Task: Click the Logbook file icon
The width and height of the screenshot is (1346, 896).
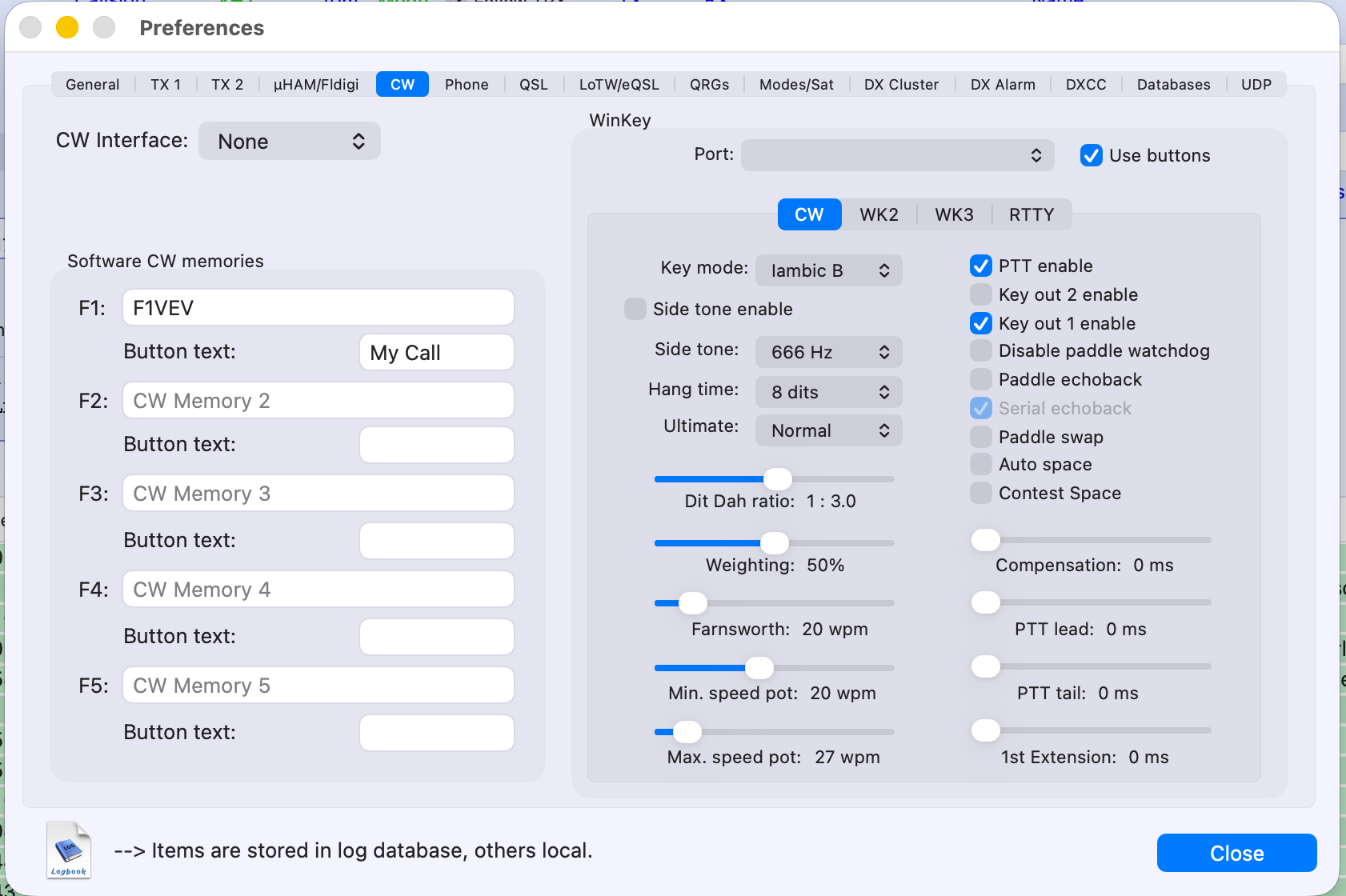Action: click(69, 850)
